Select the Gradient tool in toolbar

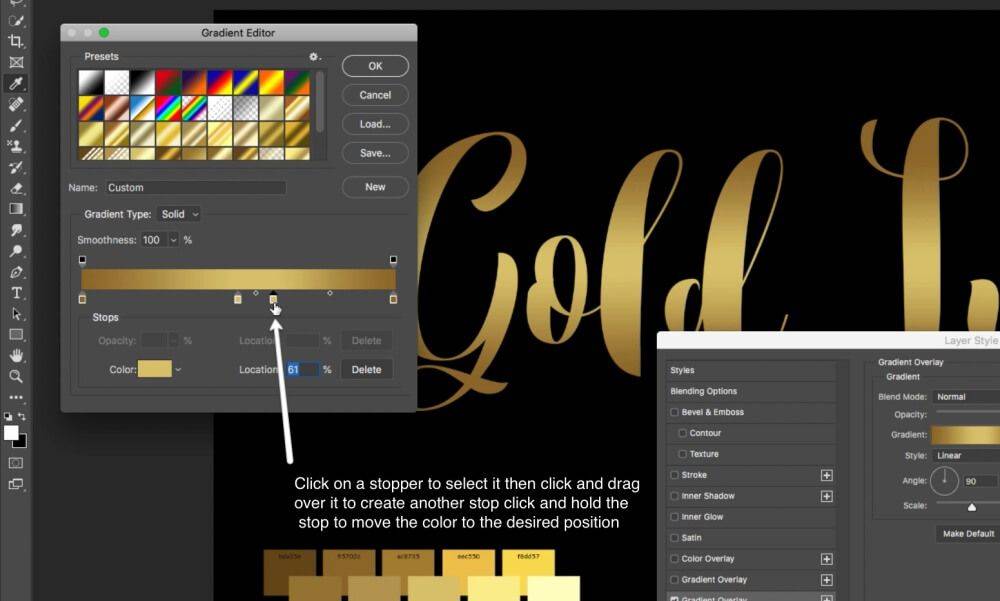[x=16, y=209]
